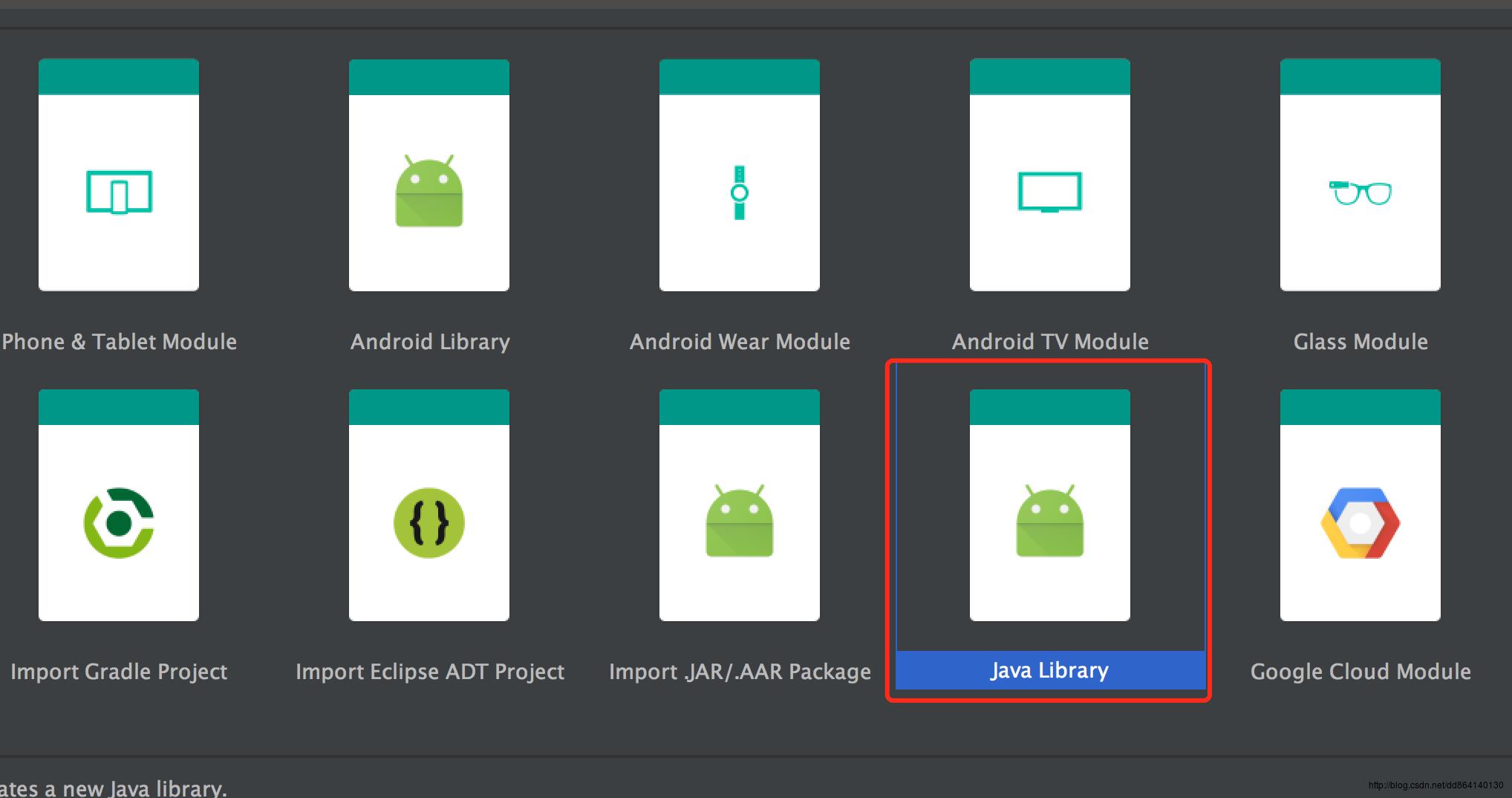Screen dimensions: 1512x798
Task: Click the highlighted Java Library label
Action: 1049,670
